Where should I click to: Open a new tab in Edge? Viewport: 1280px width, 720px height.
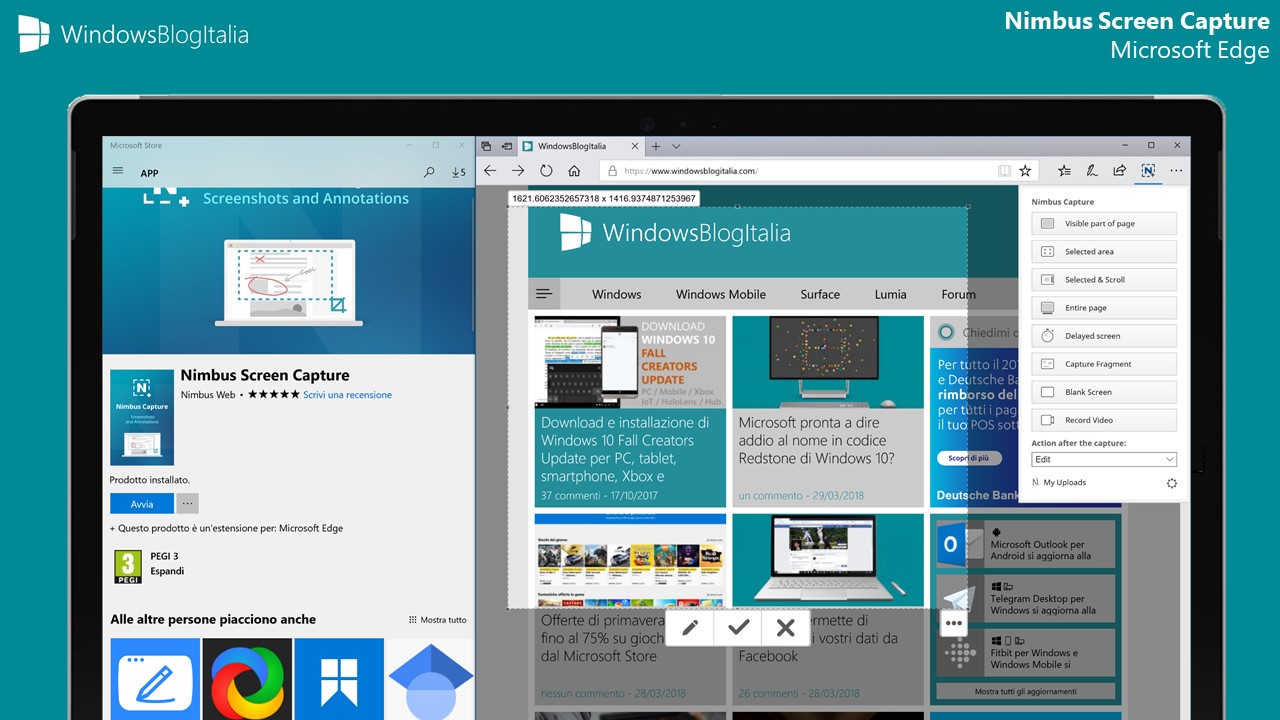[x=656, y=146]
